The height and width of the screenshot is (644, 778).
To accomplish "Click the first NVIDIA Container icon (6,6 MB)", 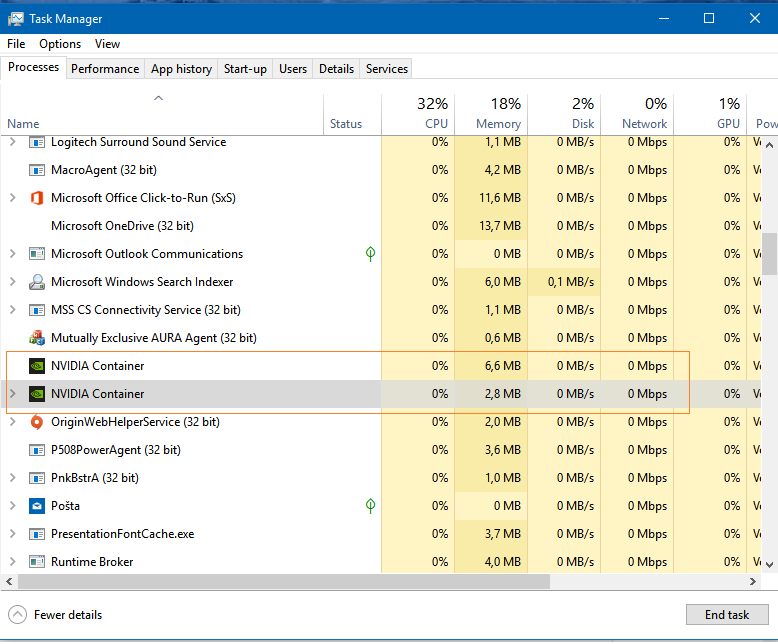I will [x=37, y=366].
